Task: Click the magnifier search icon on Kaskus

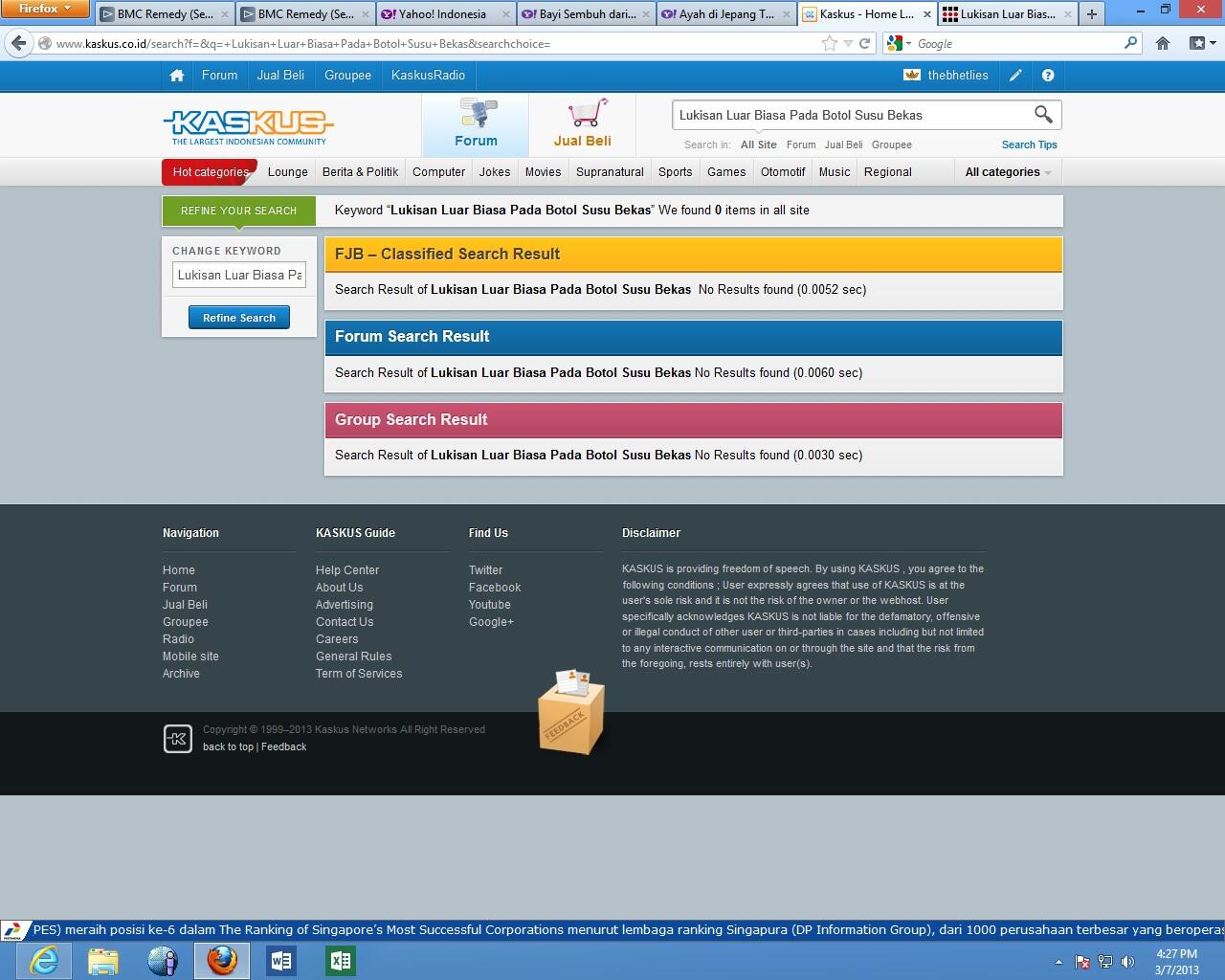Action: (x=1043, y=115)
